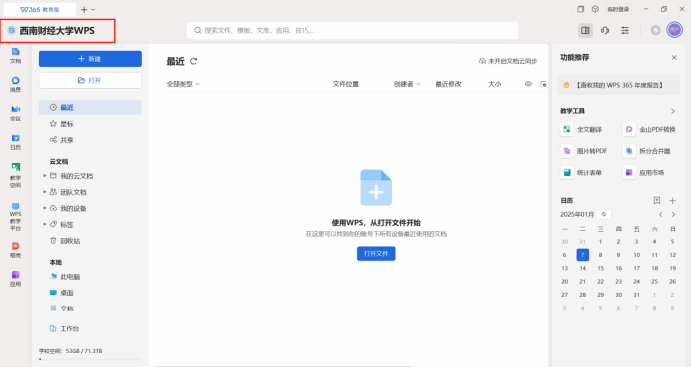Open 应用市场 from teaching tools

(x=644, y=173)
